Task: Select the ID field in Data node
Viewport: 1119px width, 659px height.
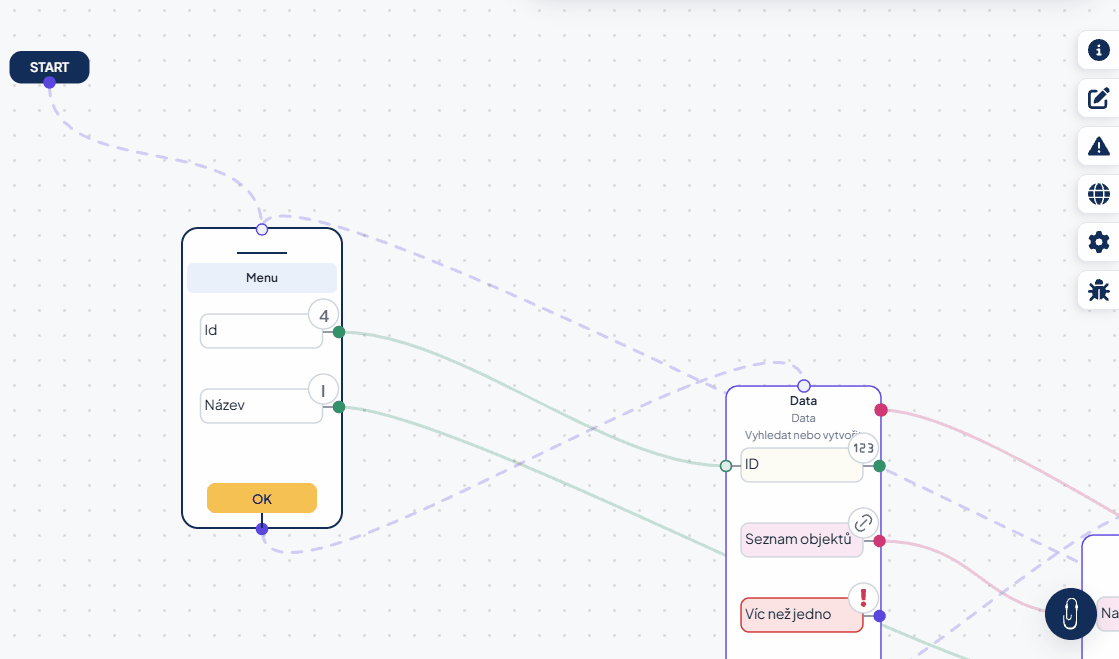Action: point(801,465)
